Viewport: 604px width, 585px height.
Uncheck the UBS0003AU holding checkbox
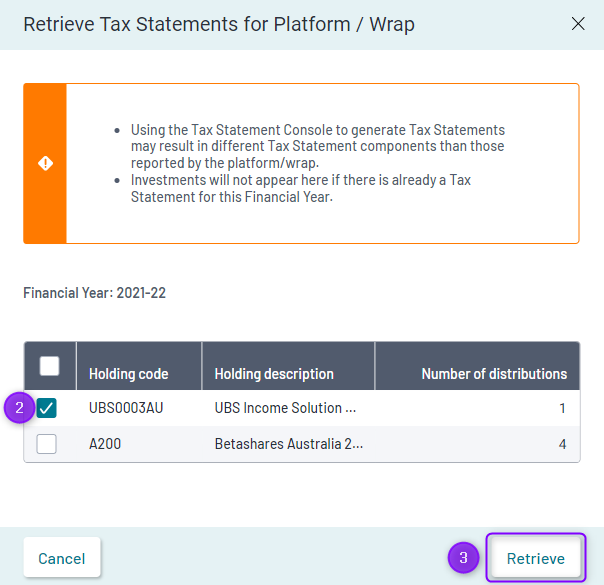click(47, 408)
